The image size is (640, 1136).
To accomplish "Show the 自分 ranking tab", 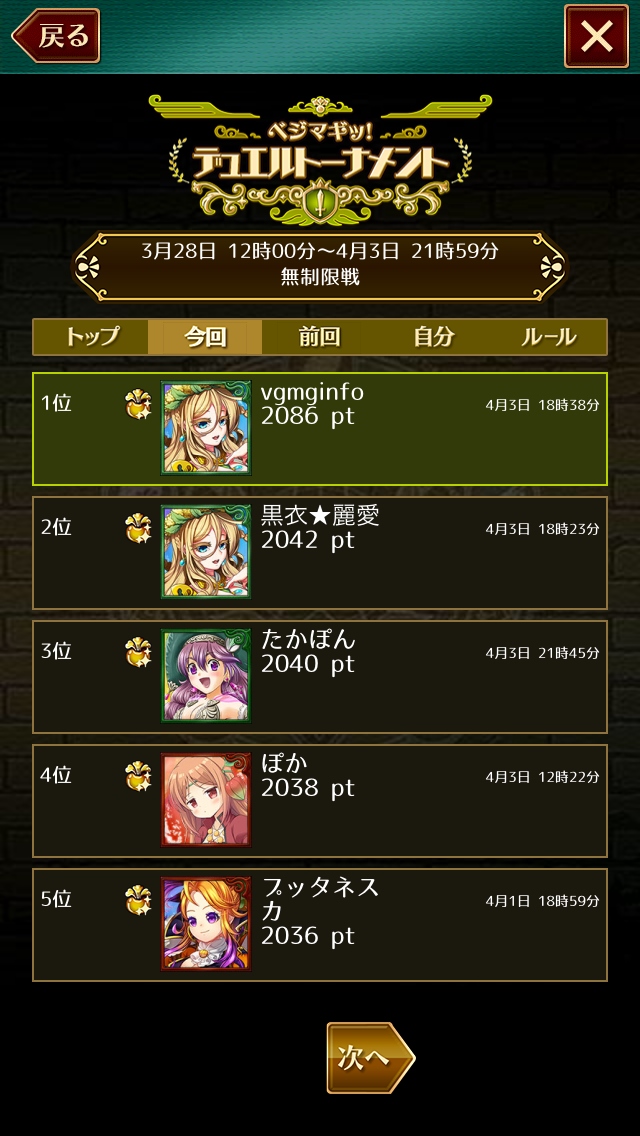I will [433, 337].
